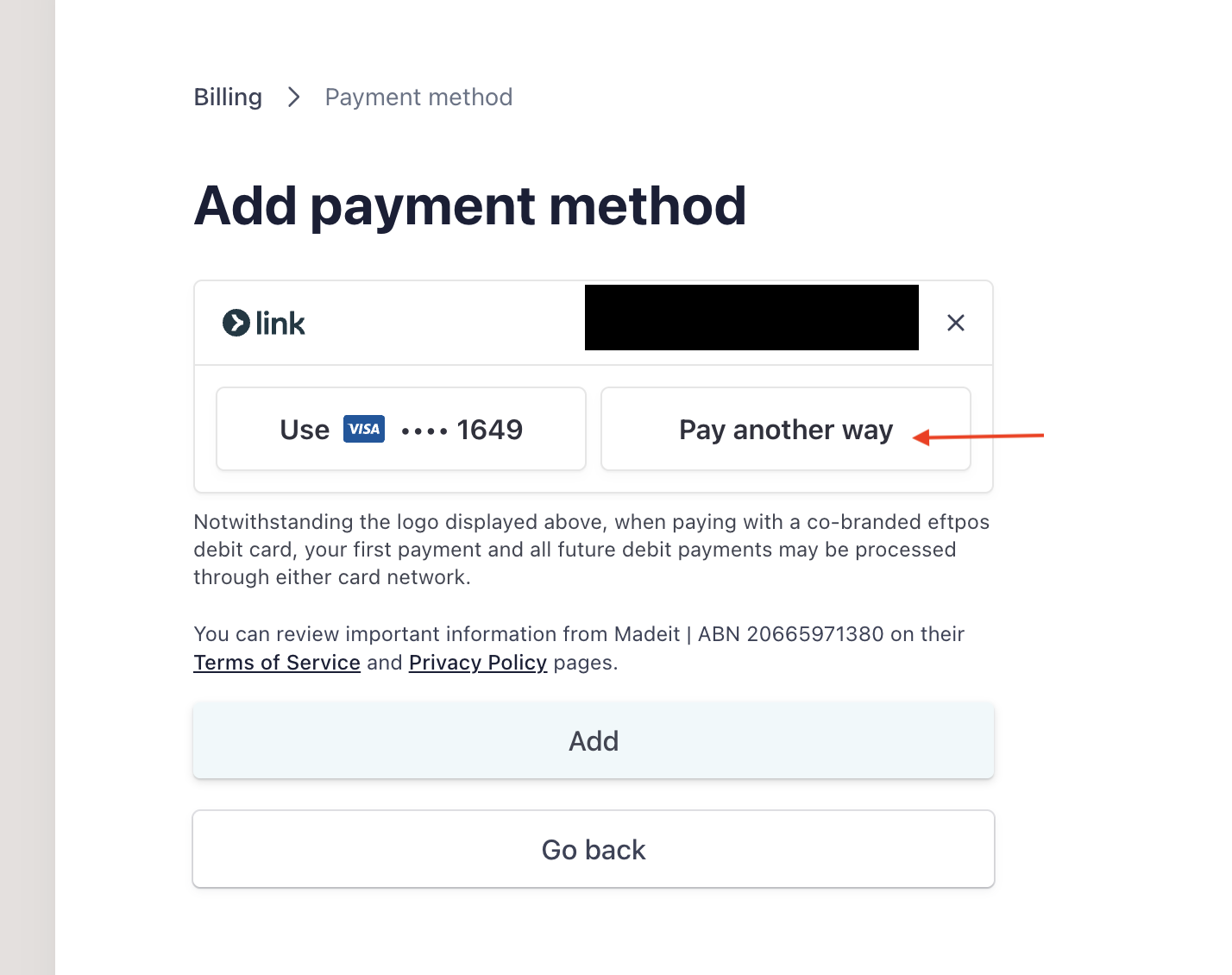Navigate to Billing via the breadcrumb
The width and height of the screenshot is (1232, 975).
[x=227, y=97]
